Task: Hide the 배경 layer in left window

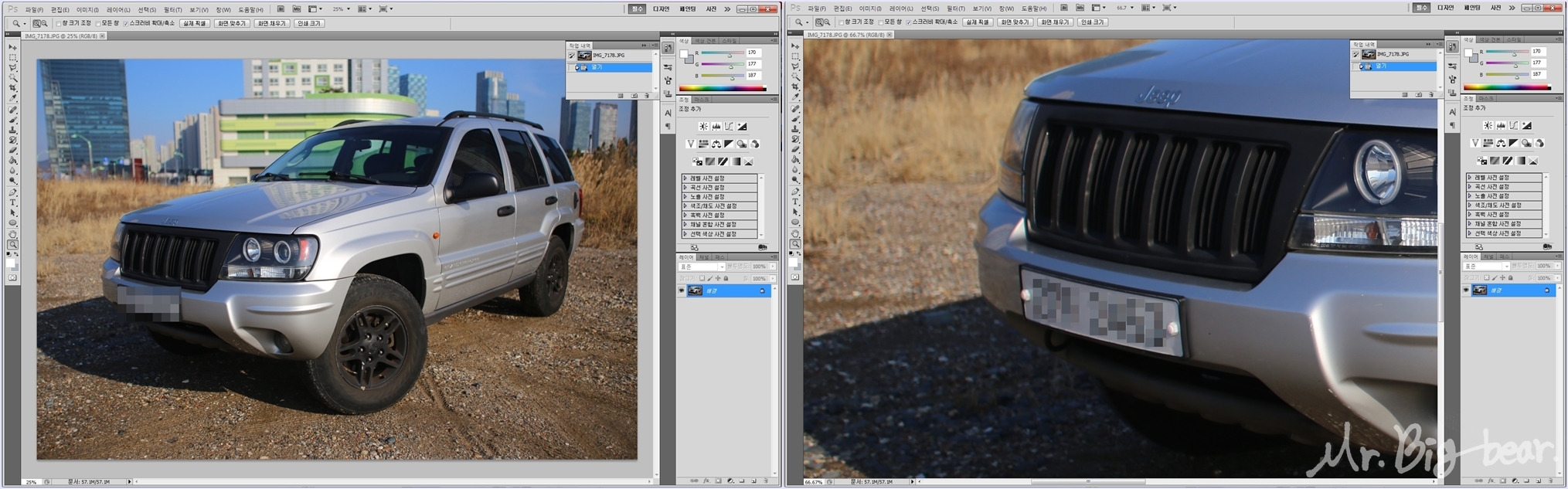Action: point(682,291)
